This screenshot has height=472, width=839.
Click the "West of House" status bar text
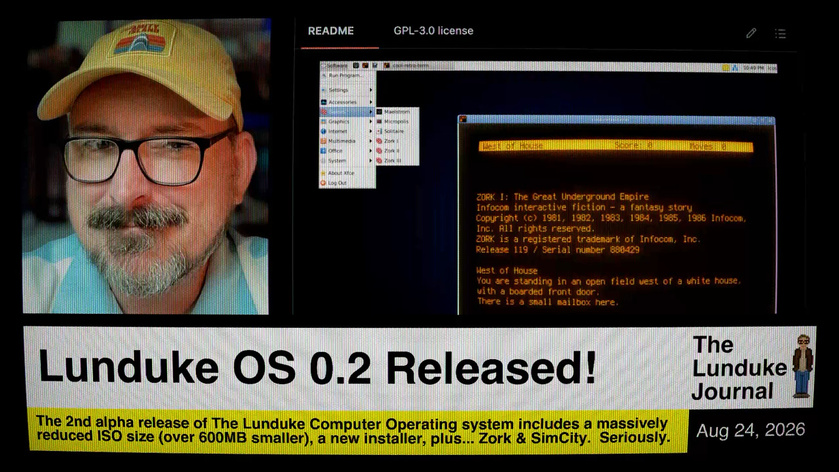coord(513,146)
